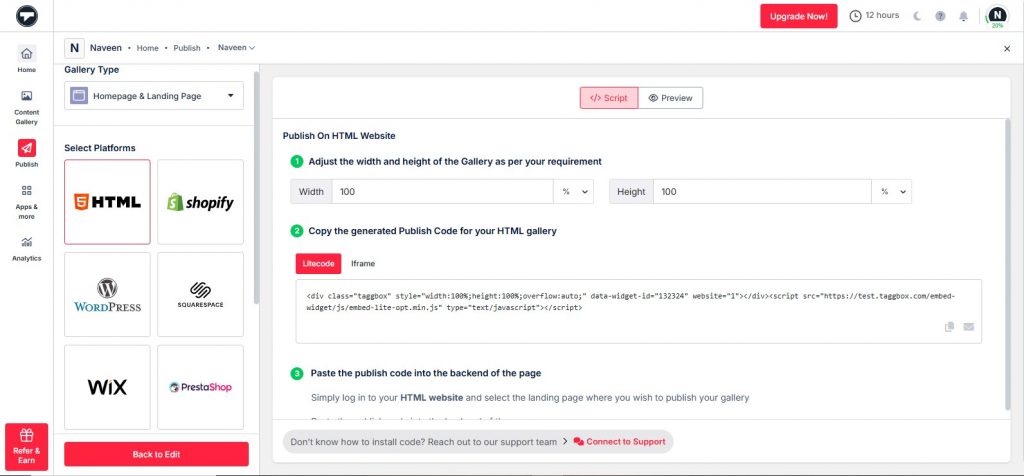Image resolution: width=1024 pixels, height=476 pixels.
Task: Open Apps & more in the sidebar
Action: (x=26, y=199)
